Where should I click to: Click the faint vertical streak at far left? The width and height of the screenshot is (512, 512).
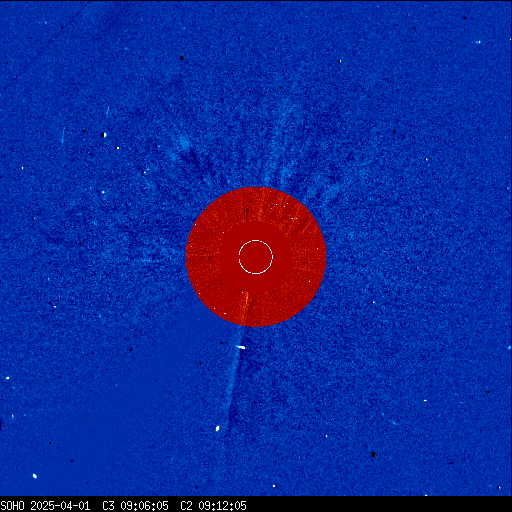point(63,136)
